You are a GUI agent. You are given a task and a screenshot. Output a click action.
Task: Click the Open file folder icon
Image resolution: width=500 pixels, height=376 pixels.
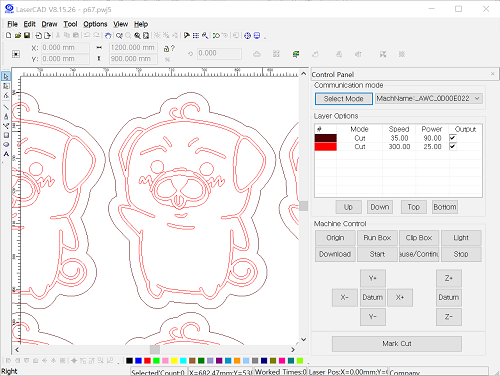(x=18, y=35)
